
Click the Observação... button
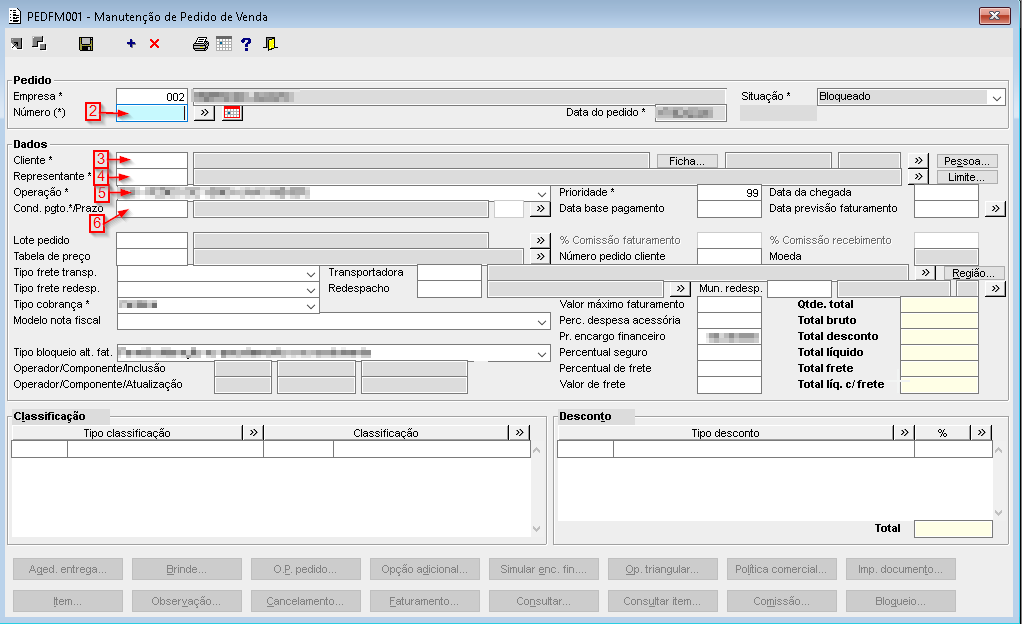coord(186,601)
